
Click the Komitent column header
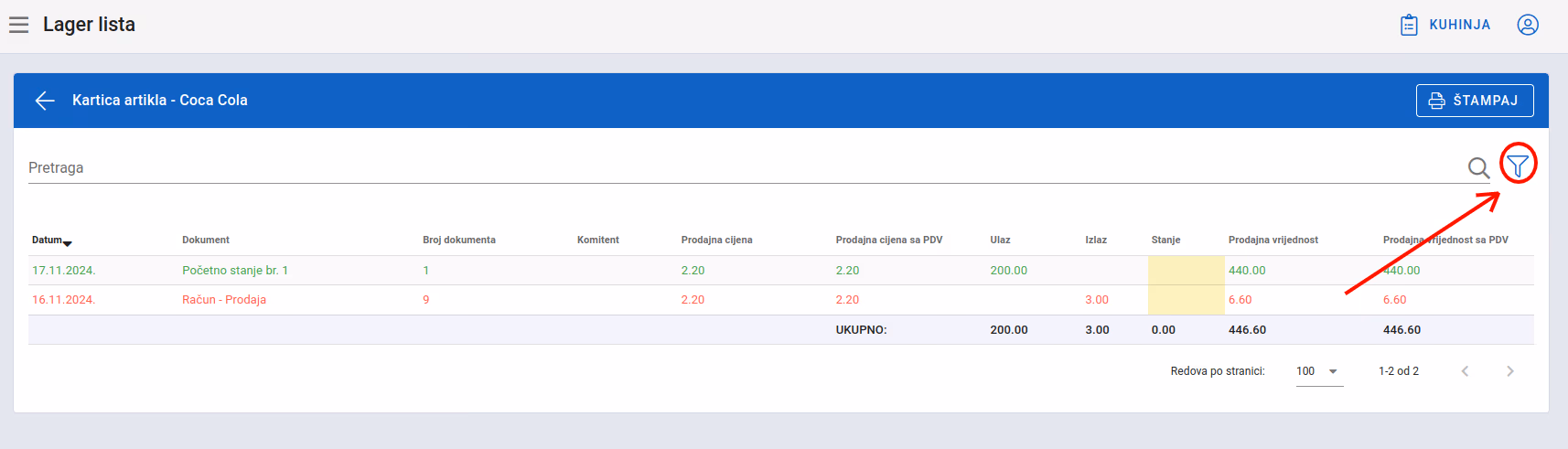[598, 240]
